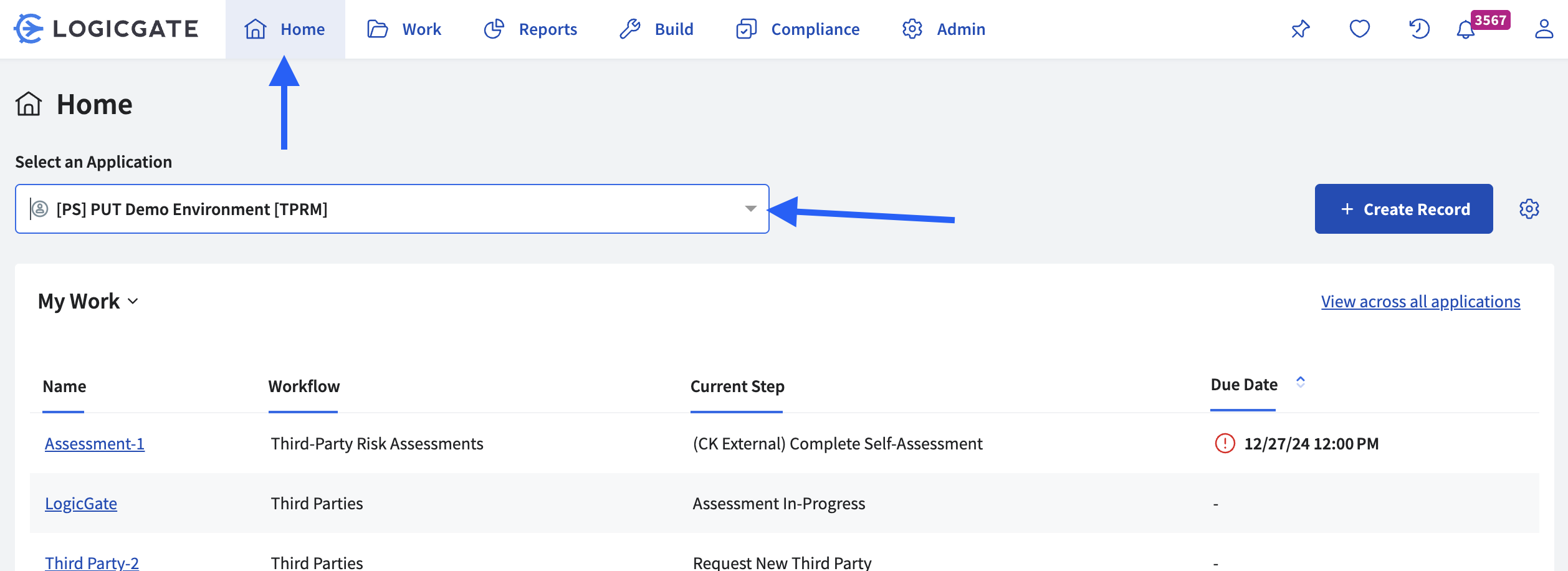Click View across all applications link

pyautogui.click(x=1420, y=302)
